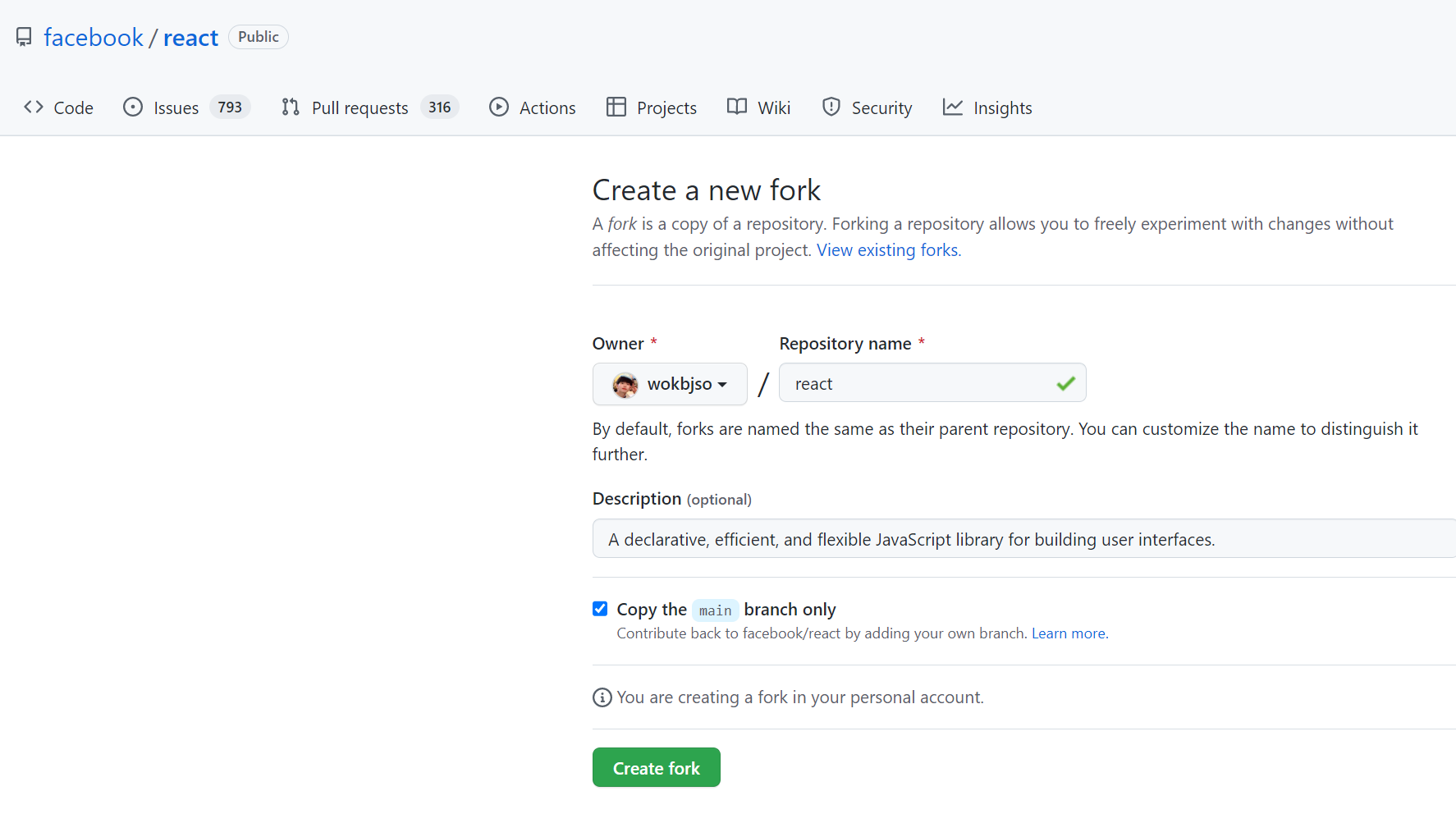This screenshot has height=832, width=1456.
Task: Click the Insights graph icon
Action: coord(953,107)
